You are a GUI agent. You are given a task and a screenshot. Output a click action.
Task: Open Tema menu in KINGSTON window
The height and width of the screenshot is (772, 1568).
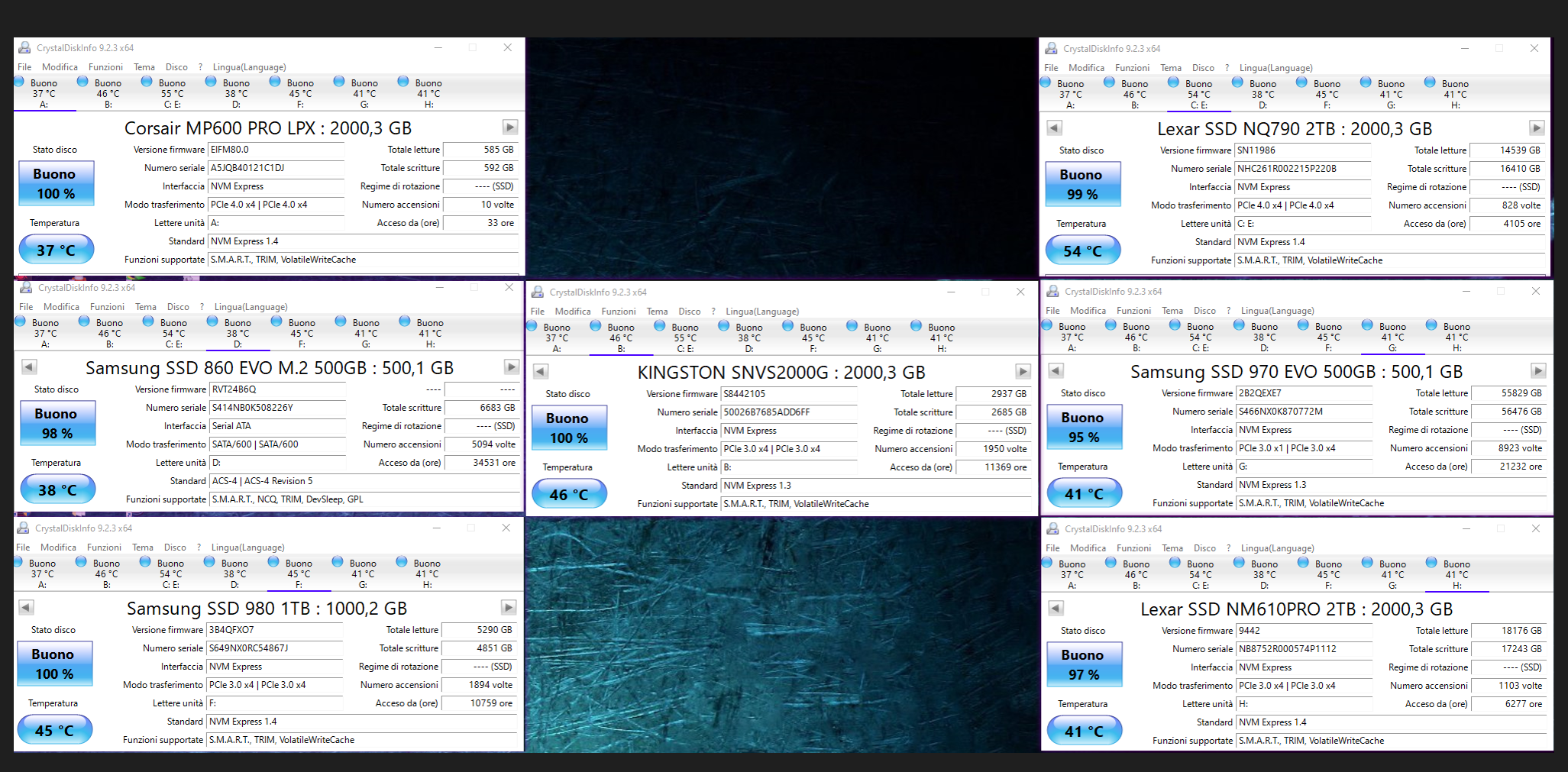point(657,312)
